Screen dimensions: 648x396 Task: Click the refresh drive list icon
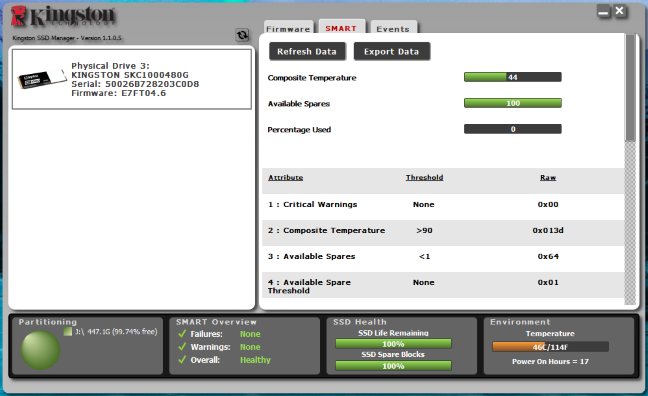(242, 35)
